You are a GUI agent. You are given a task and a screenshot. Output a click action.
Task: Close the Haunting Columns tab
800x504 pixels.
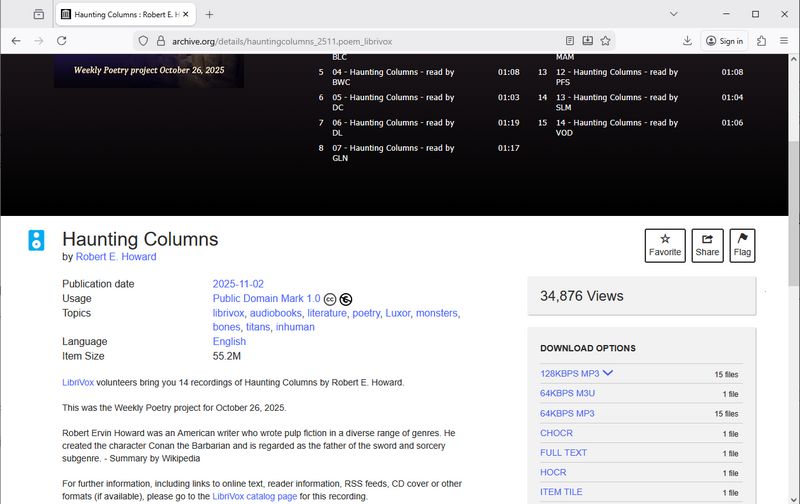[x=186, y=14]
